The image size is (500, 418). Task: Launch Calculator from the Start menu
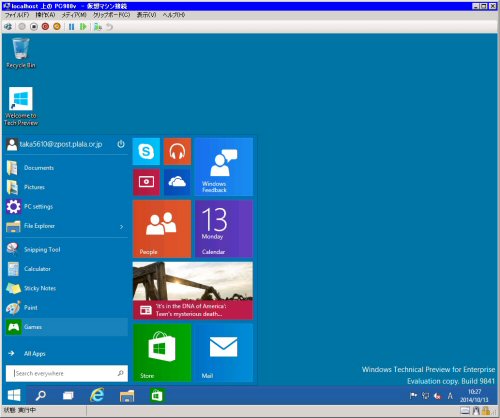pos(67,269)
